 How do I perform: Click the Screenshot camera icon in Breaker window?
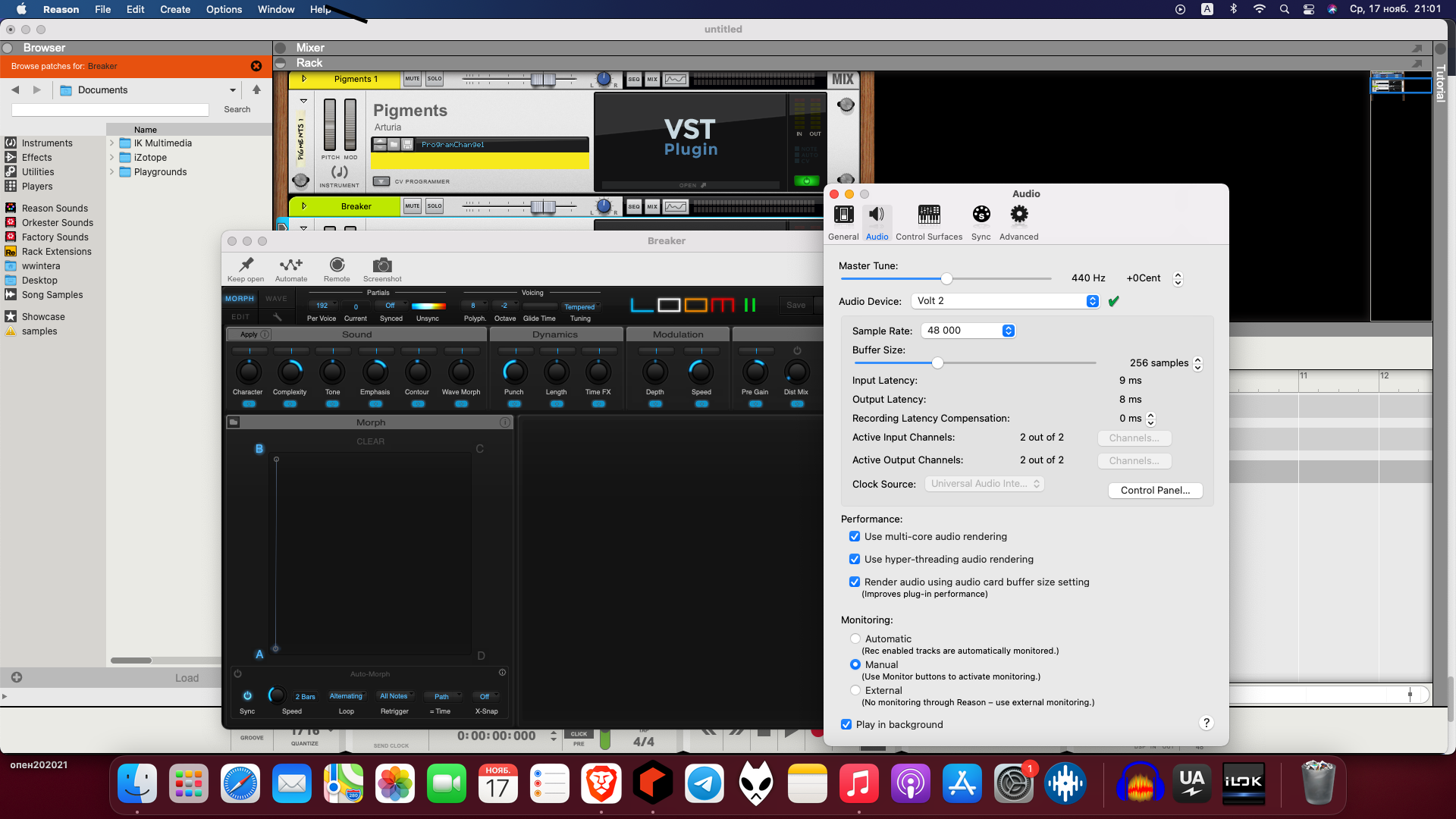coord(382,265)
